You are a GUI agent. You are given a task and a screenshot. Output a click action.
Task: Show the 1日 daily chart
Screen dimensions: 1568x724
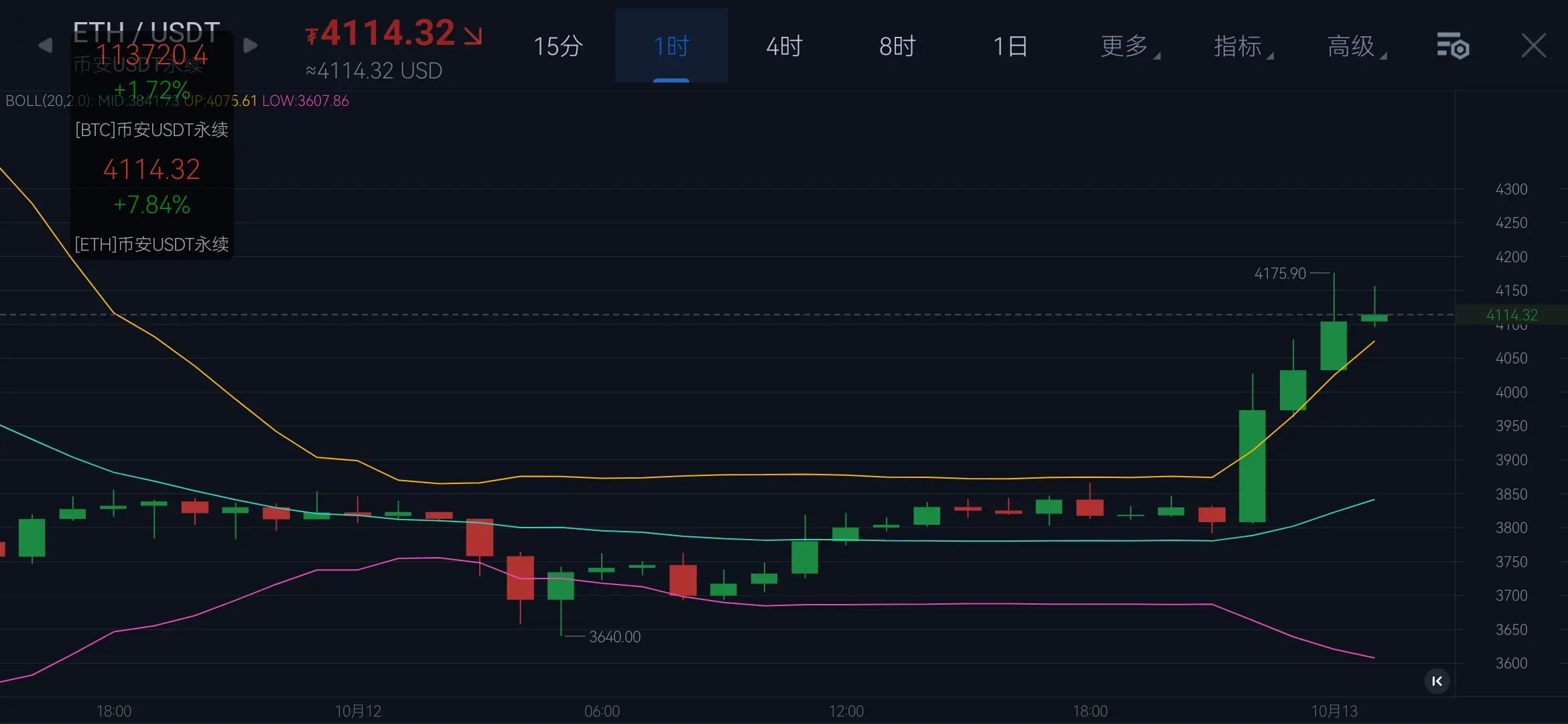pyautogui.click(x=1010, y=46)
